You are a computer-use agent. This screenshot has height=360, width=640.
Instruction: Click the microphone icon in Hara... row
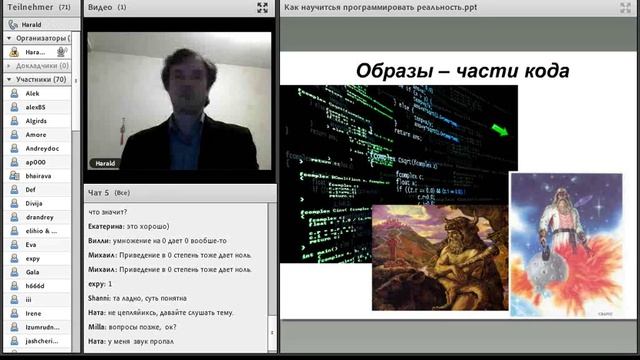(62, 52)
